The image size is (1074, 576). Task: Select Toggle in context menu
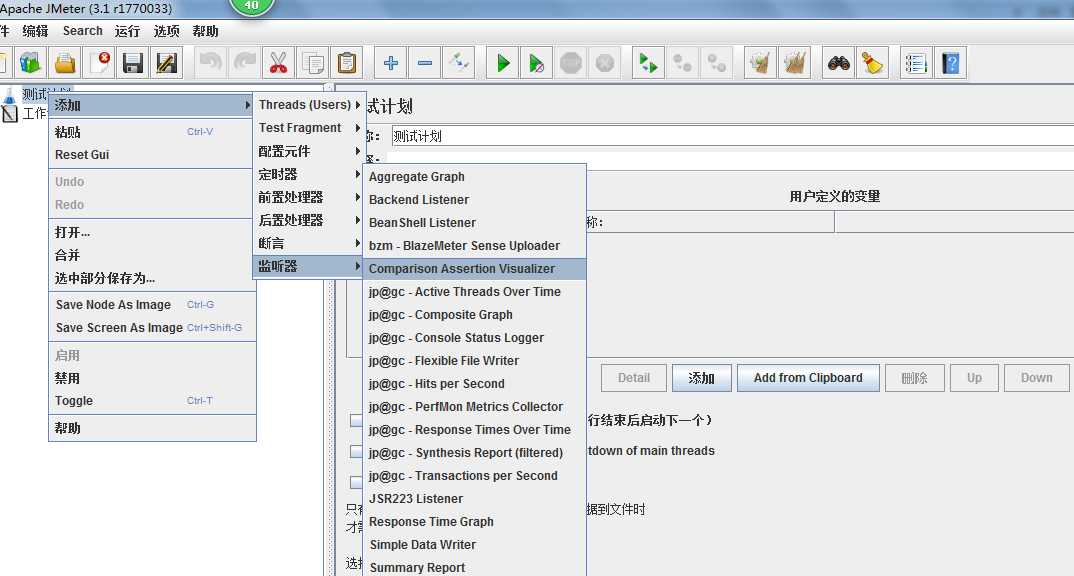coord(151,401)
